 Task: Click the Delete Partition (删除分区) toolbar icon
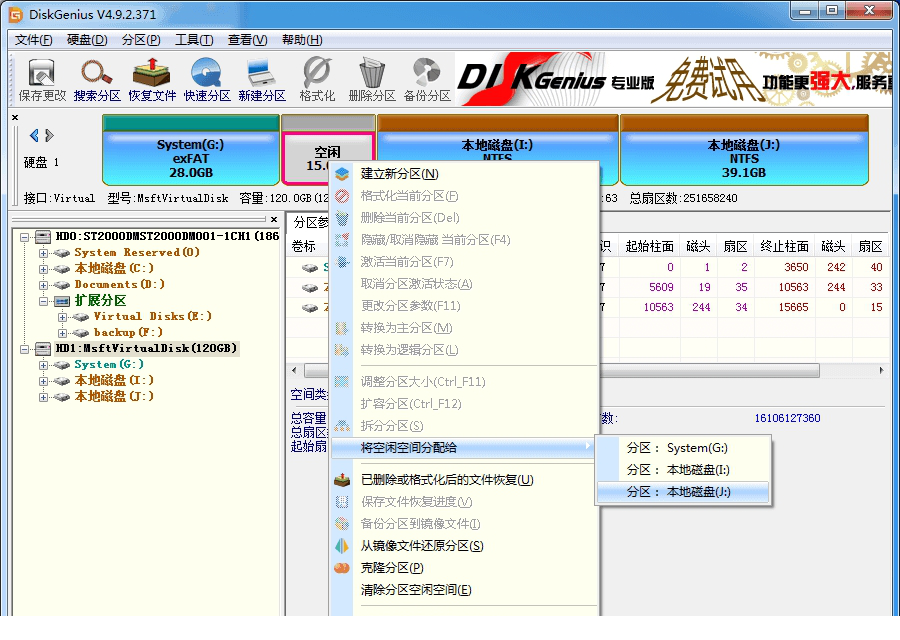(x=372, y=80)
